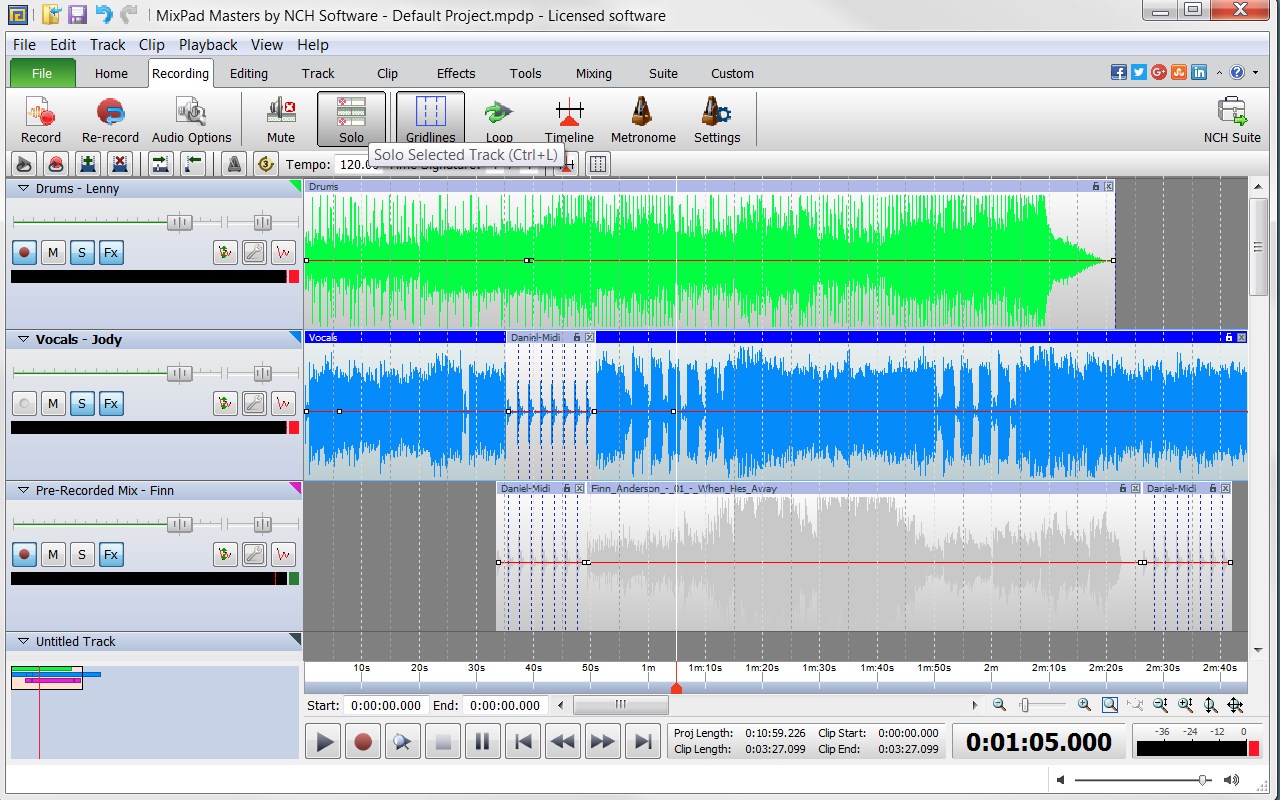
Task: Switch to the Effects tab
Action: [x=455, y=73]
